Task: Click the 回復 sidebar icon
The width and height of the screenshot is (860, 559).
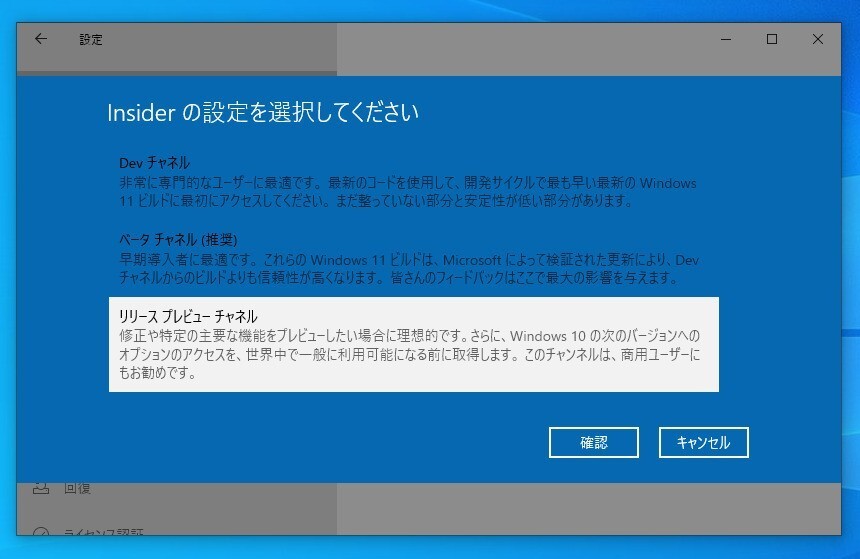Action: click(41, 488)
